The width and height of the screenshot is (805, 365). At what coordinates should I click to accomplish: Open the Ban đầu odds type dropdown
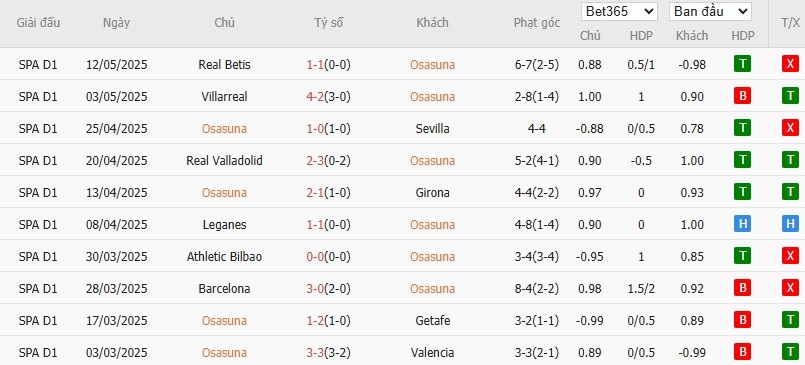coord(710,11)
